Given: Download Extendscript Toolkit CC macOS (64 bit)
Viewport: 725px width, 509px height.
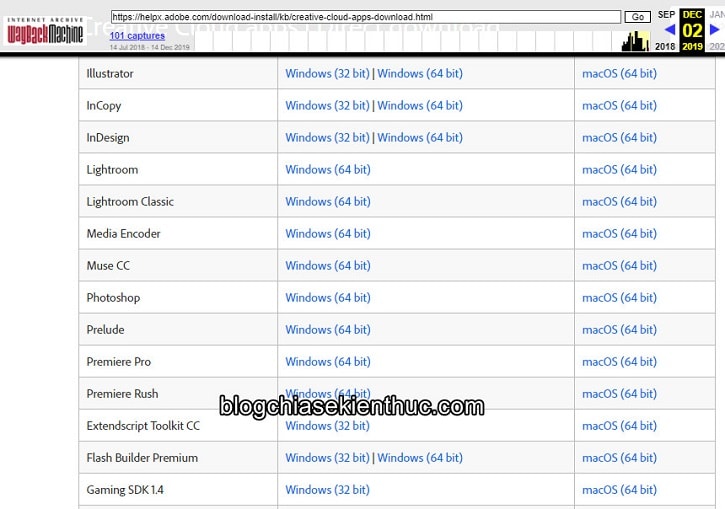Looking at the screenshot, I should [619, 426].
